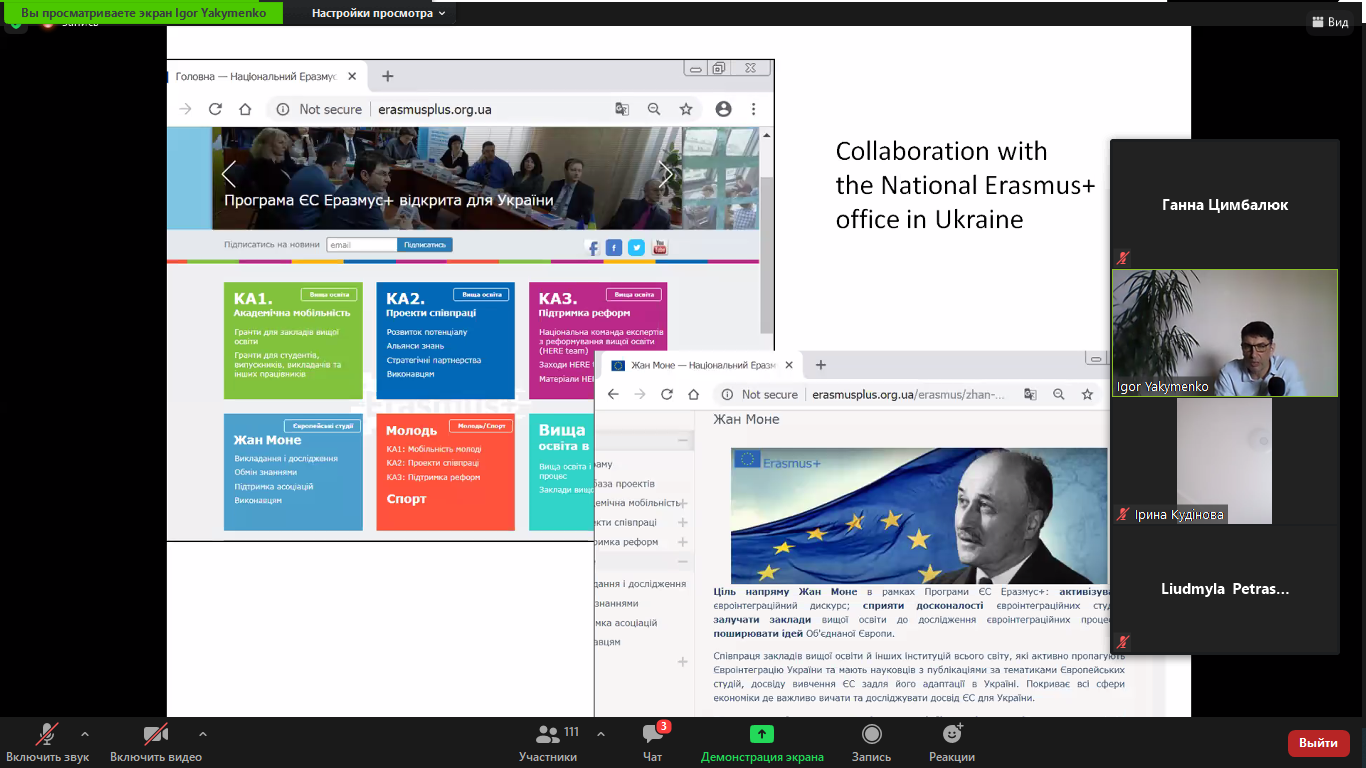1366x768 pixels.
Task: Click the Головна Національний Еразмус browser tab
Action: coord(256,76)
